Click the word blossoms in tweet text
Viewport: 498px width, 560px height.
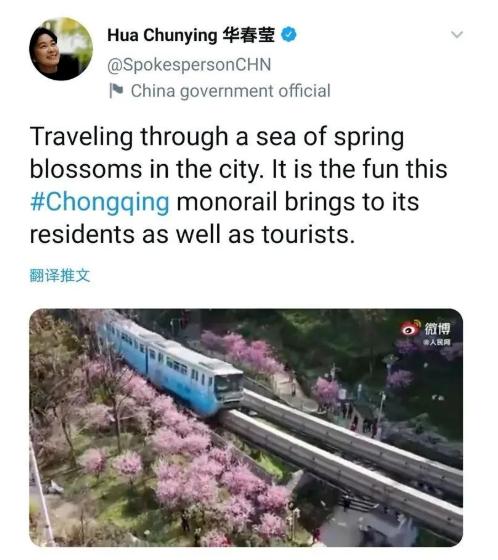click(x=86, y=169)
